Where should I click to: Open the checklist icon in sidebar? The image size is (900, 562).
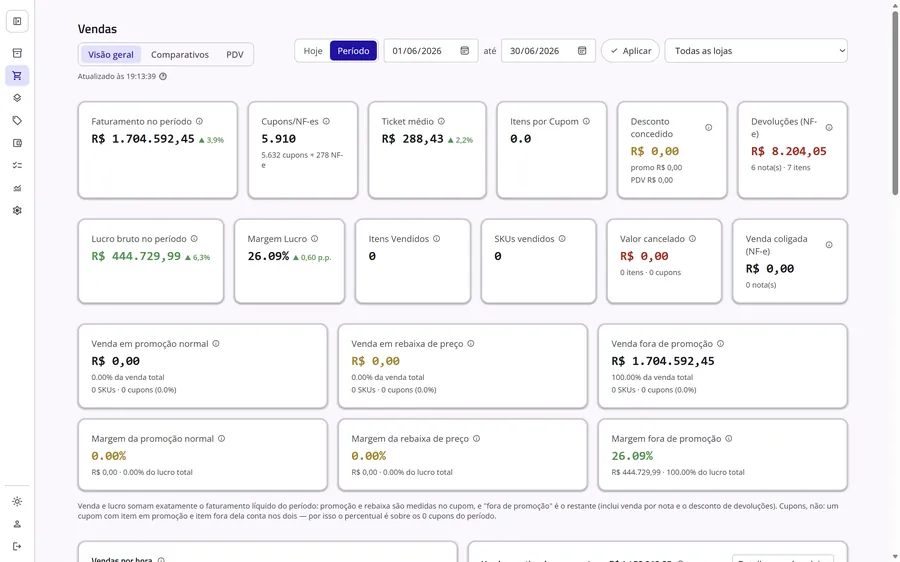tap(17, 165)
